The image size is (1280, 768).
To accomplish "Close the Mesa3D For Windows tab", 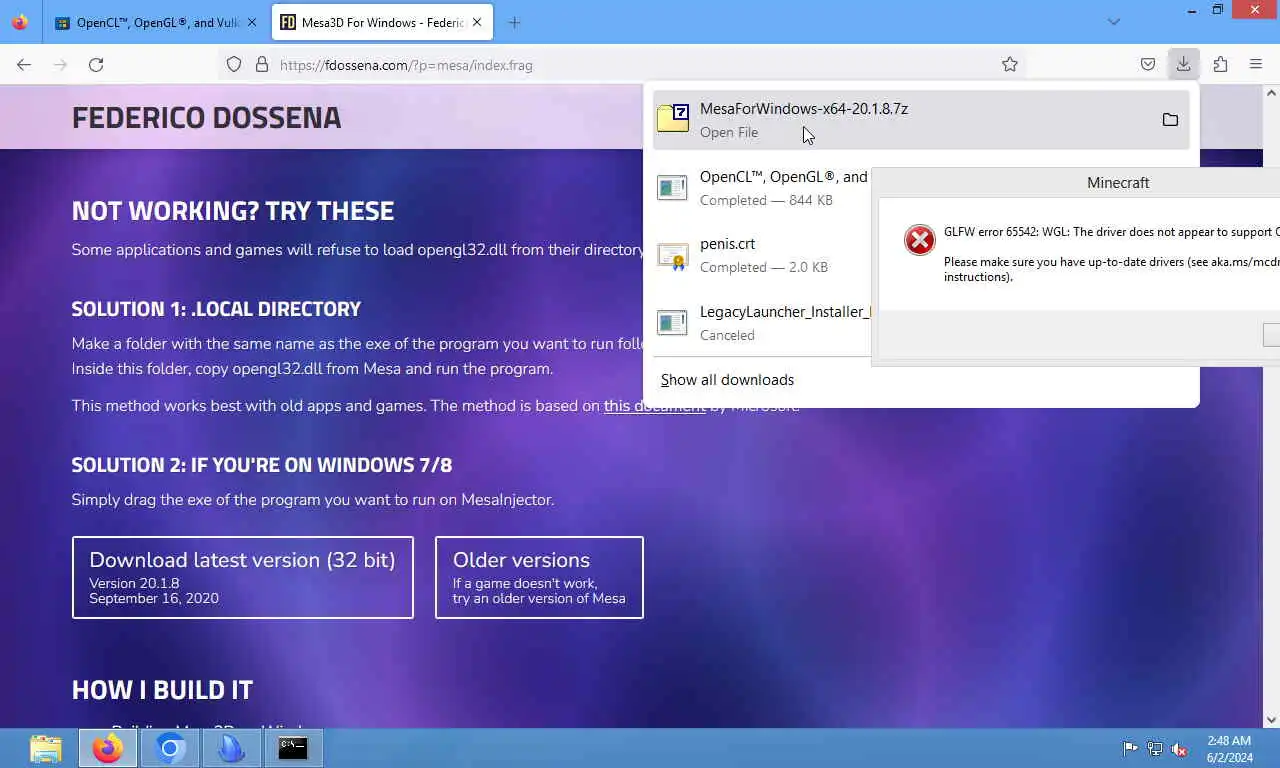I will point(477,22).
